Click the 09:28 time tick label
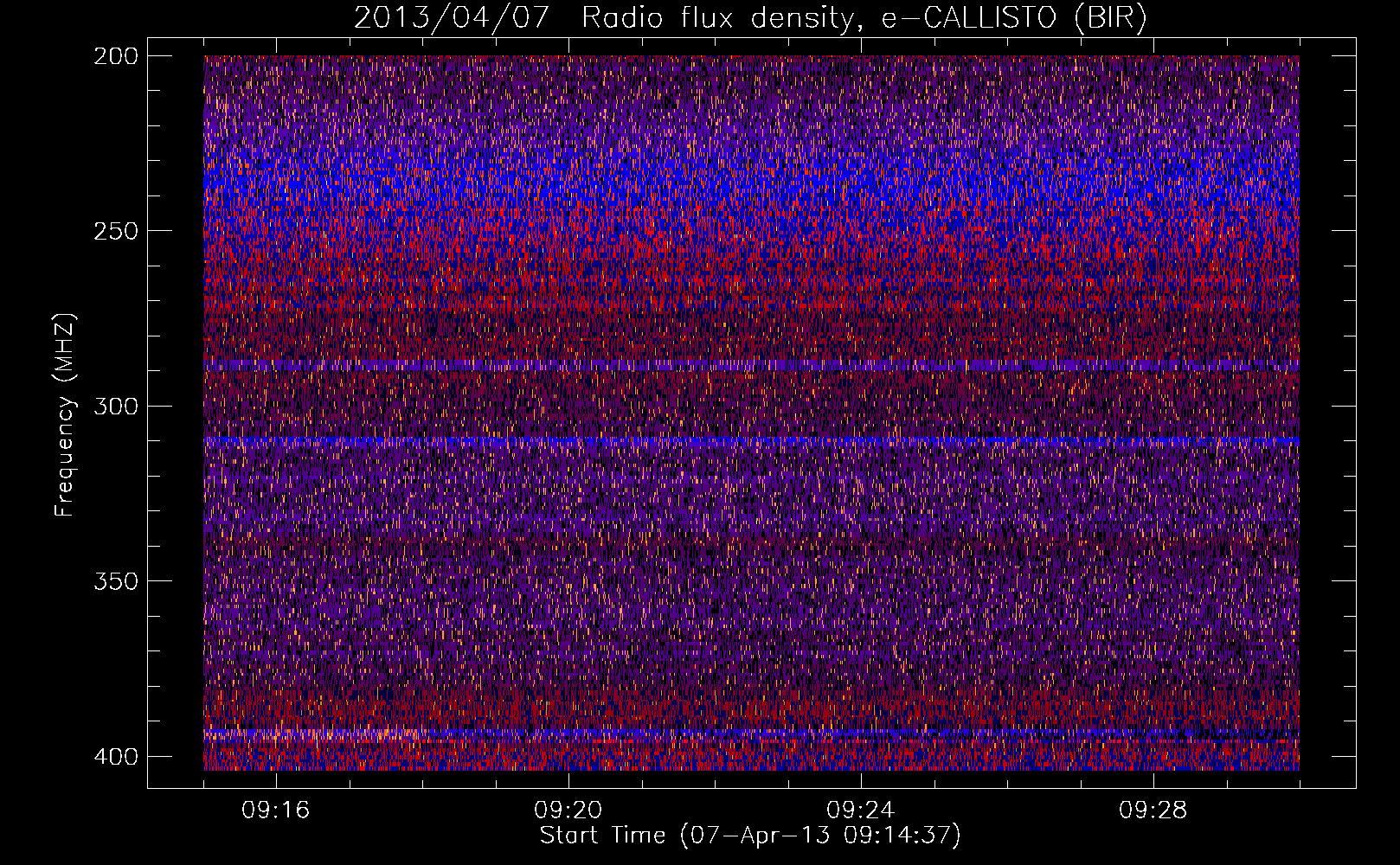Viewport: 1400px width, 865px height. pyautogui.click(x=1153, y=811)
